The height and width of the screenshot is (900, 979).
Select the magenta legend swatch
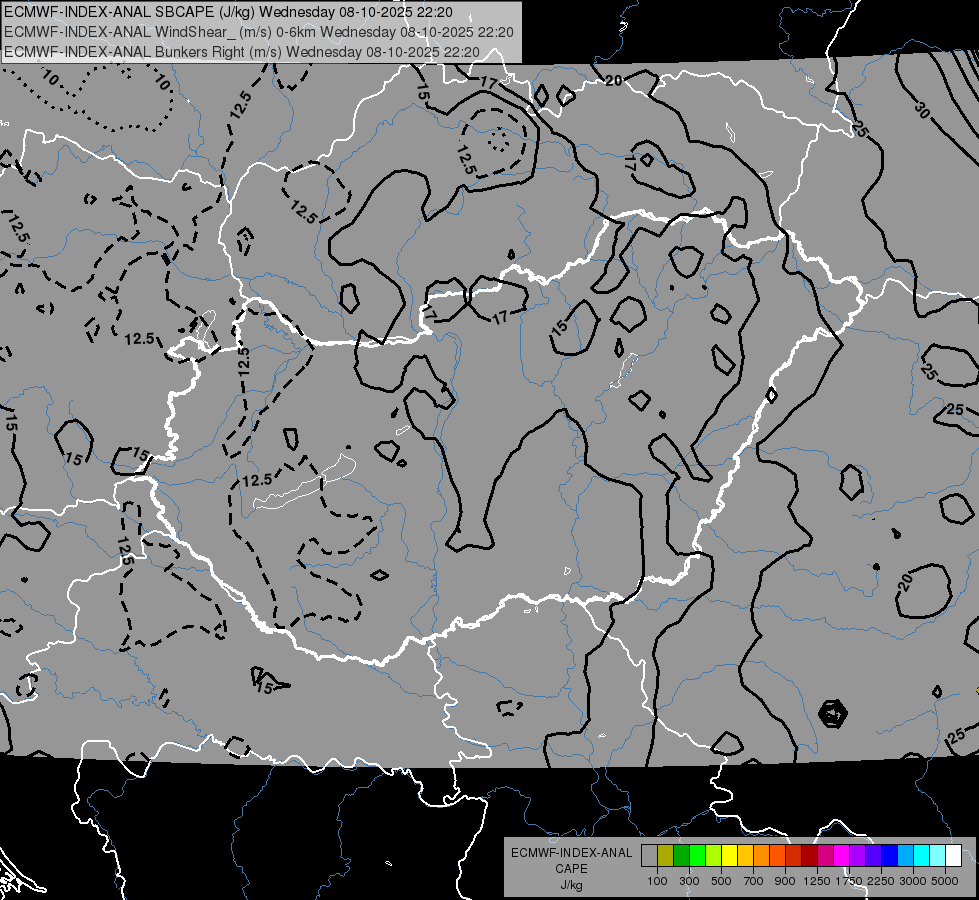click(x=842, y=855)
